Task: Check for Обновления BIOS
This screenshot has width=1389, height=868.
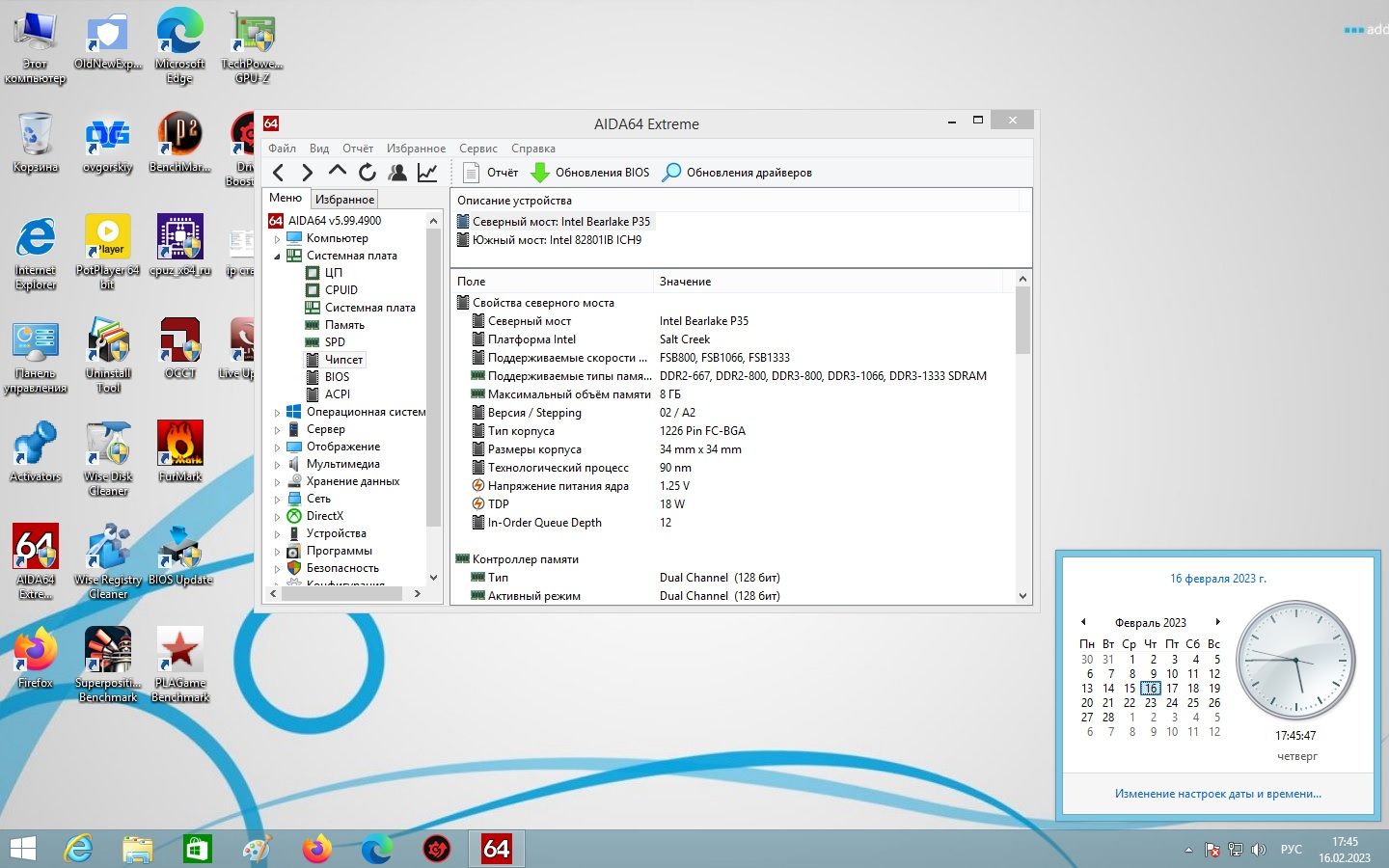Action: tap(590, 173)
